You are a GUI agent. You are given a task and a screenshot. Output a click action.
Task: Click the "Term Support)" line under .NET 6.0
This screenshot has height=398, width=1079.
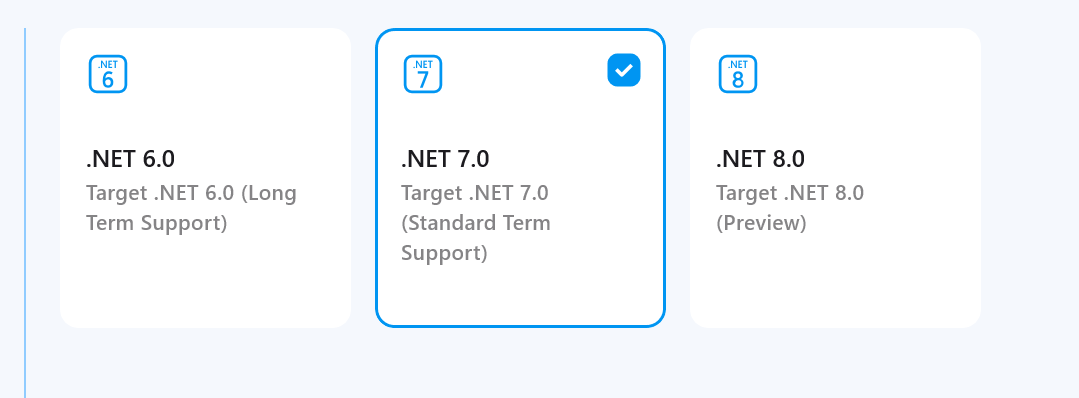(x=156, y=223)
